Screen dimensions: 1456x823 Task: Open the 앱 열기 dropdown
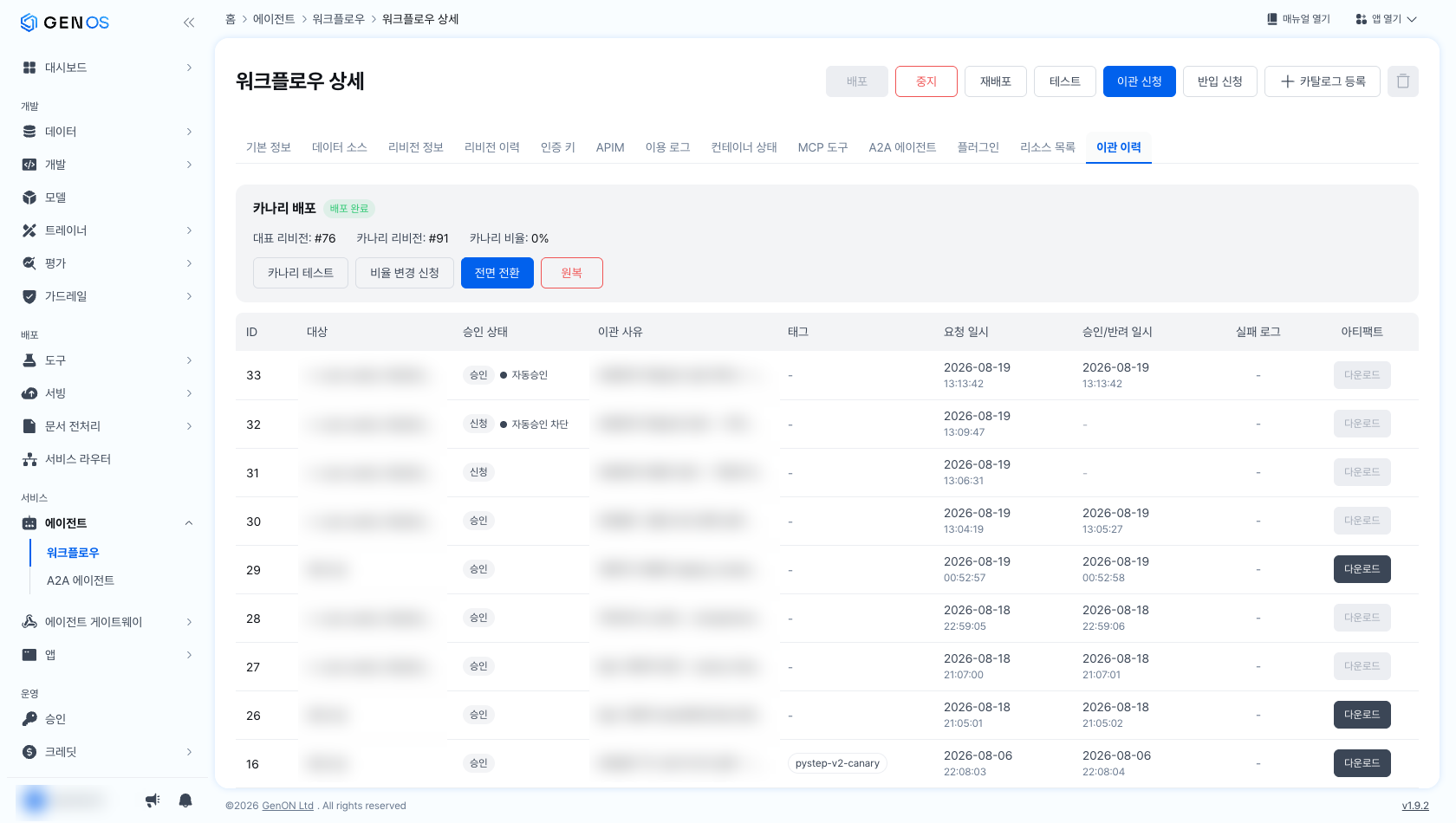click(1386, 19)
